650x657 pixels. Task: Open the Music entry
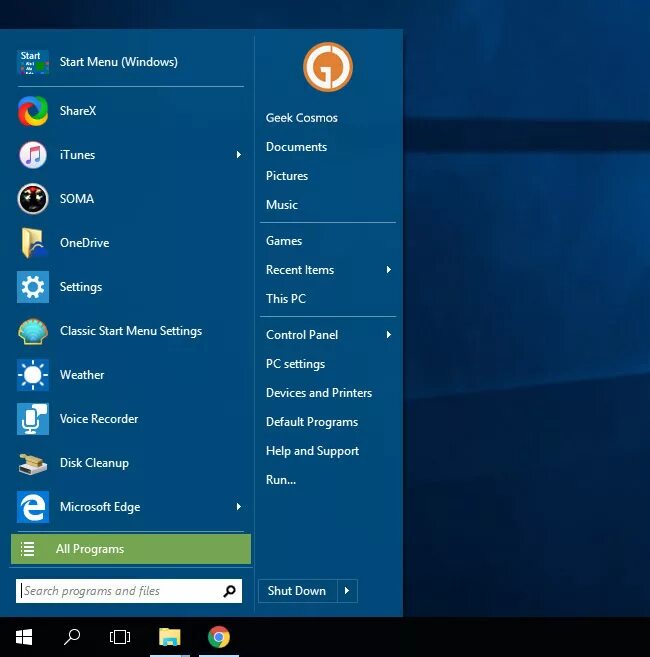tap(282, 204)
